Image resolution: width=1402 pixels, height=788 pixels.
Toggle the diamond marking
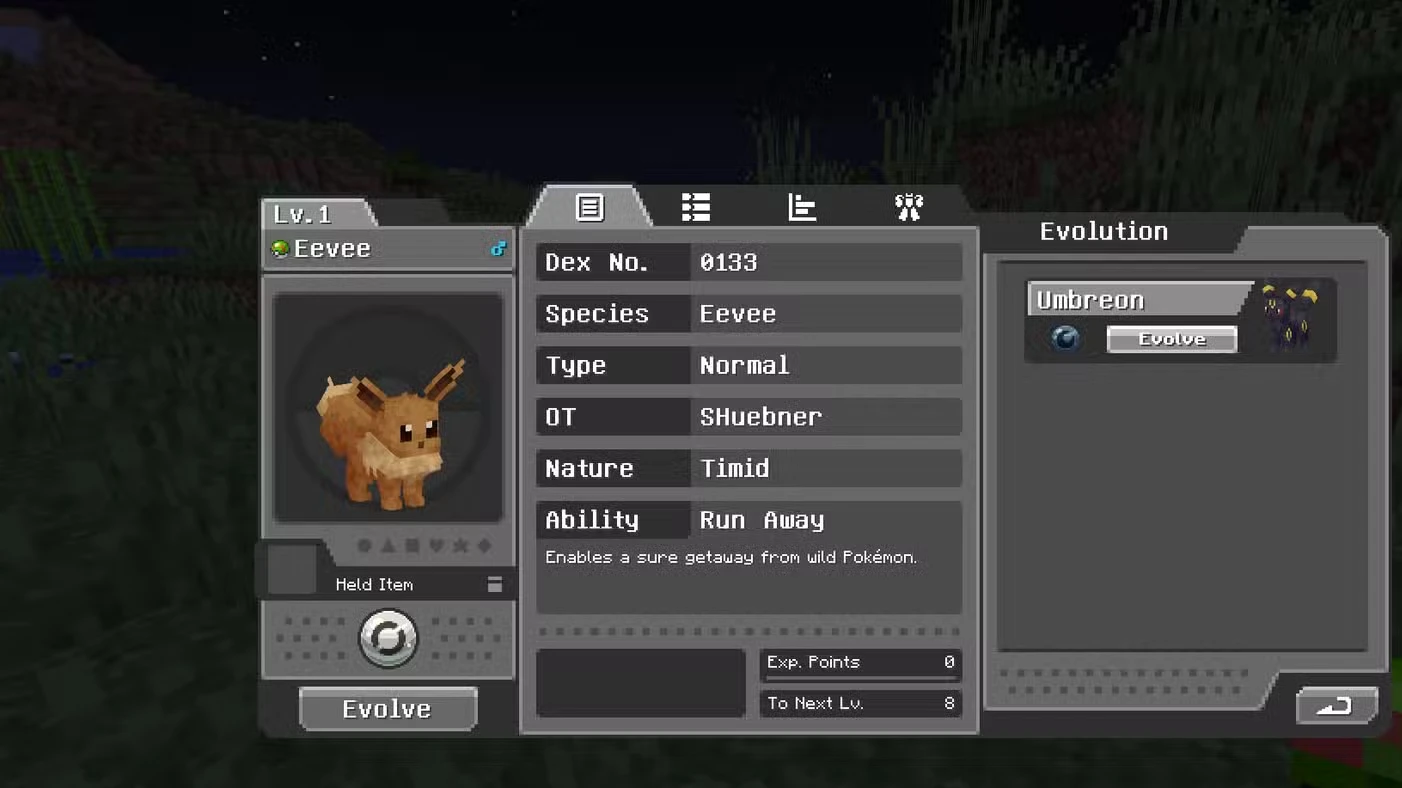tap(484, 546)
